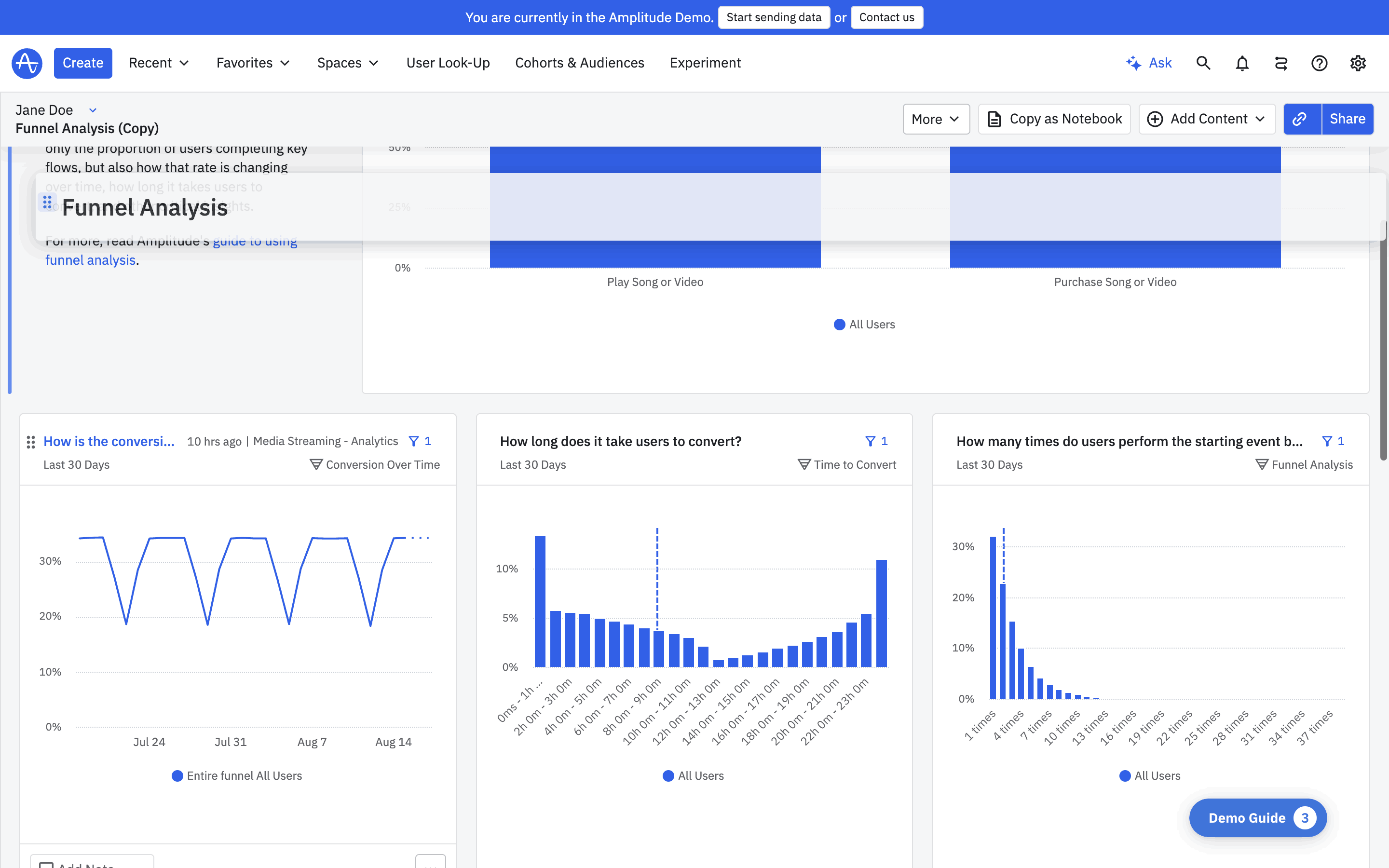This screenshot has width=1389, height=868.
Task: Grab the drag handle of conversion chart card
Action: pyautogui.click(x=31, y=441)
